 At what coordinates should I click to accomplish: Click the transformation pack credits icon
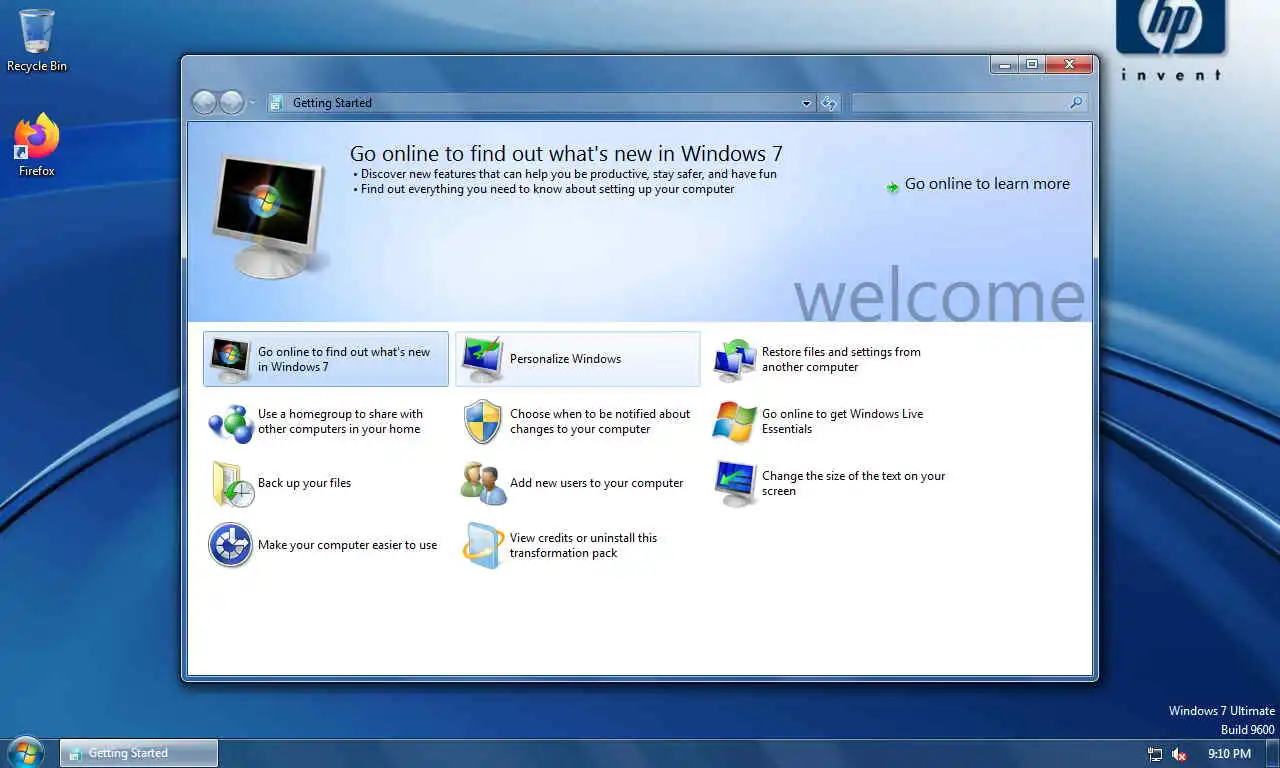click(483, 546)
